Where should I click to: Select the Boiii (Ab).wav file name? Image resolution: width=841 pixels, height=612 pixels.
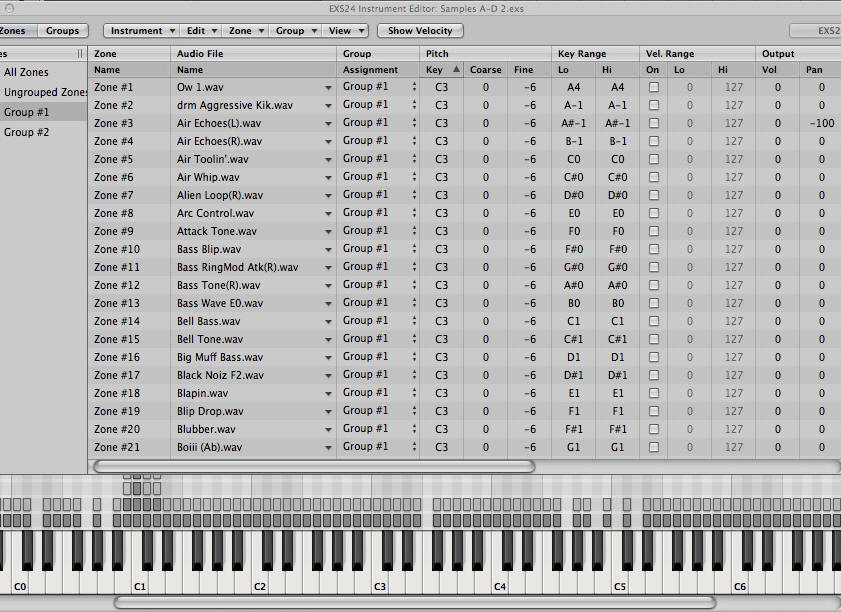(x=209, y=447)
